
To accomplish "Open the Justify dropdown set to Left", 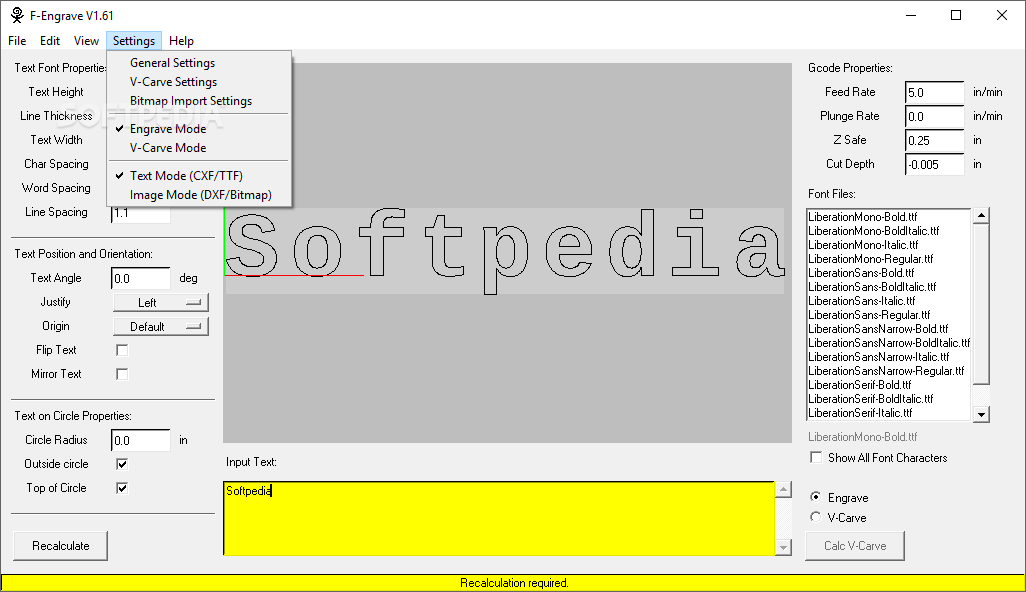I will tap(161, 302).
